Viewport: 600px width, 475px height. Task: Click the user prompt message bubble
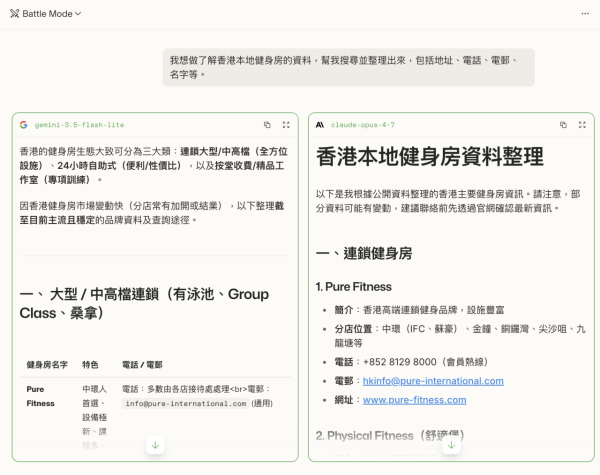coord(349,67)
